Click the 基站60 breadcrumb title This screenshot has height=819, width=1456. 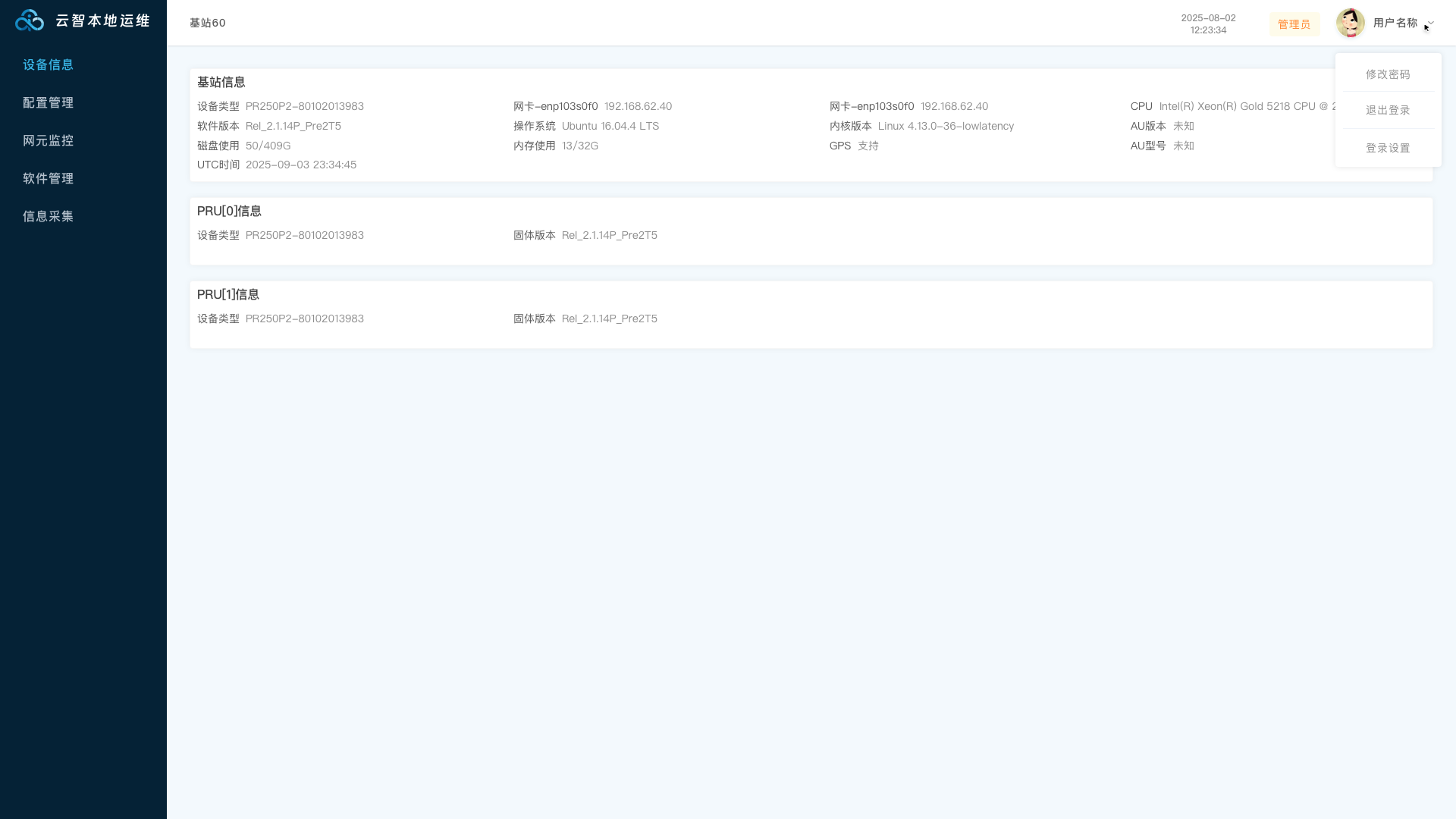coord(208,23)
